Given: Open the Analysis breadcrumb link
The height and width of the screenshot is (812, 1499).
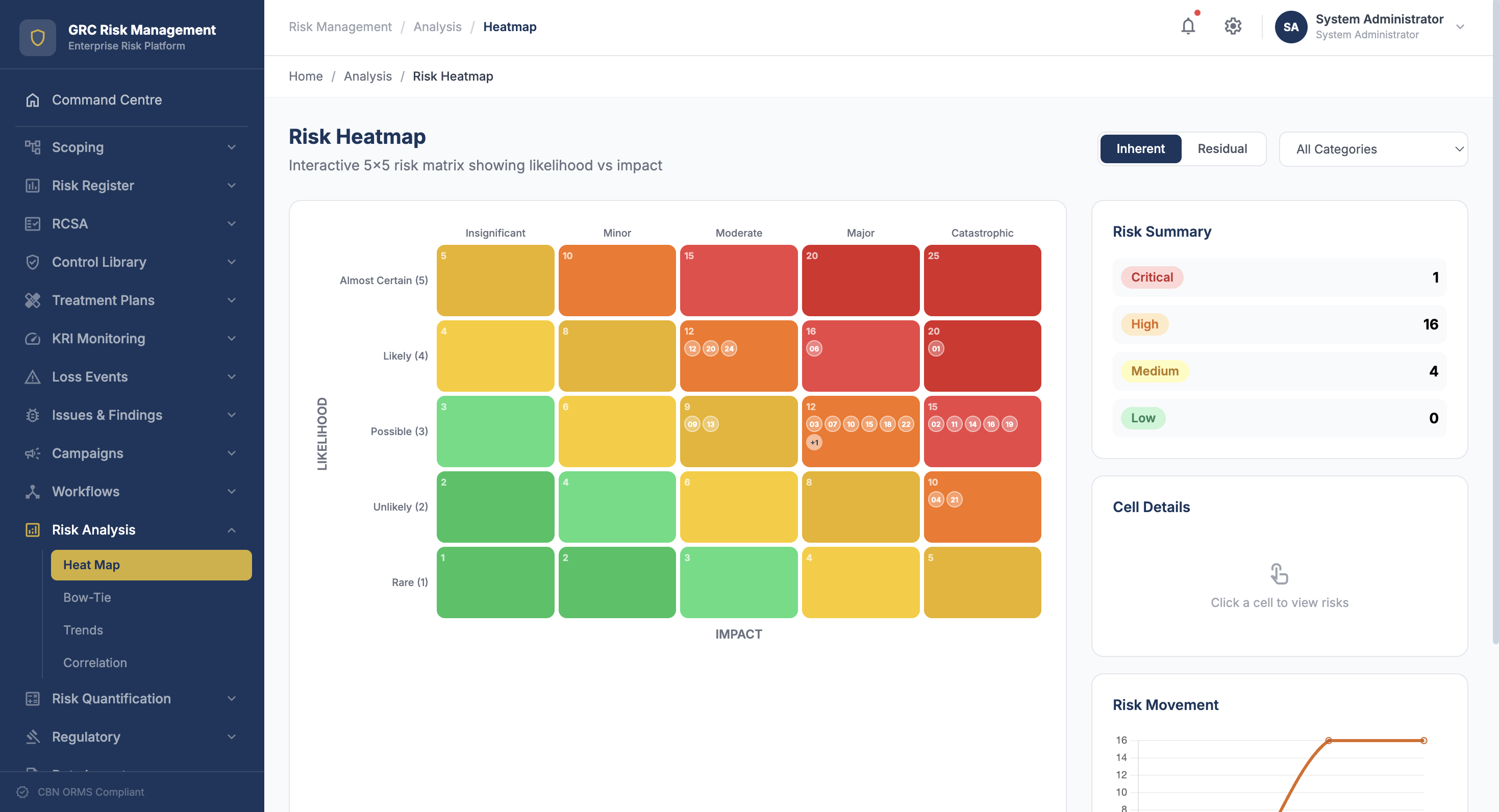Looking at the screenshot, I should click(x=367, y=76).
